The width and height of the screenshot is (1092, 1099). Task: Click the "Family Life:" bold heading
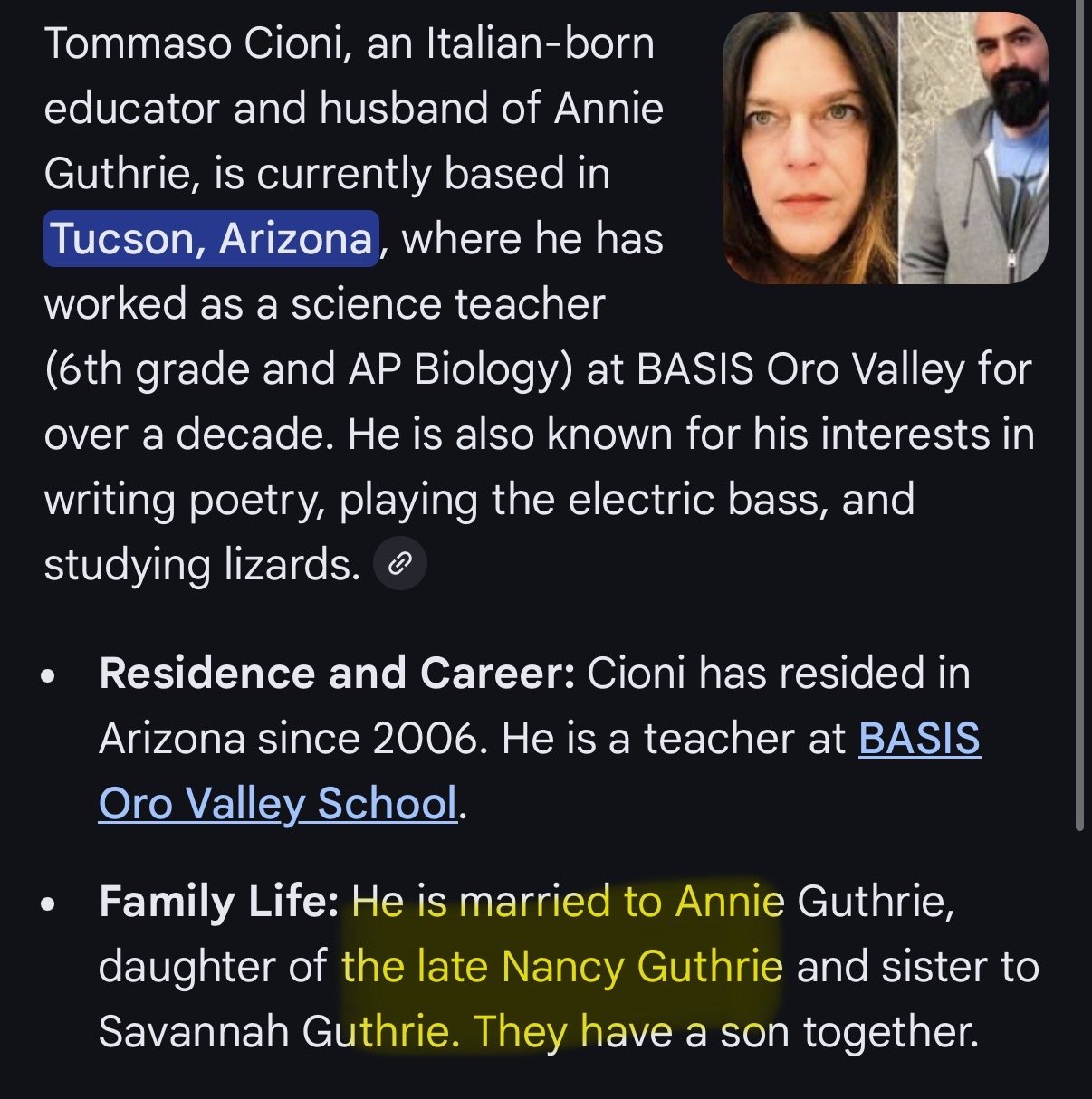pos(218,902)
